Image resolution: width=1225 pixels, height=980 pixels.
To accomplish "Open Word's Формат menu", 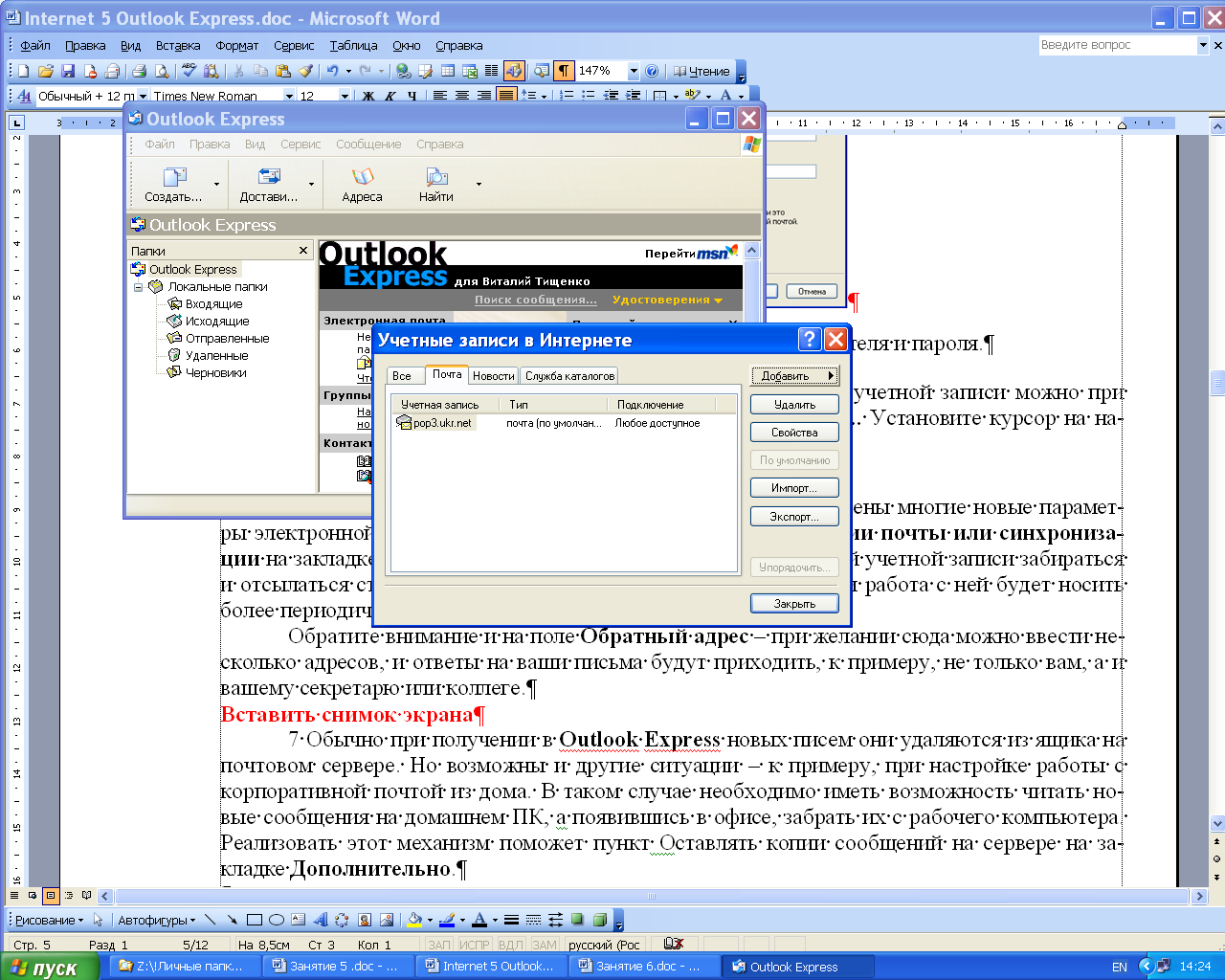I will (237, 45).
